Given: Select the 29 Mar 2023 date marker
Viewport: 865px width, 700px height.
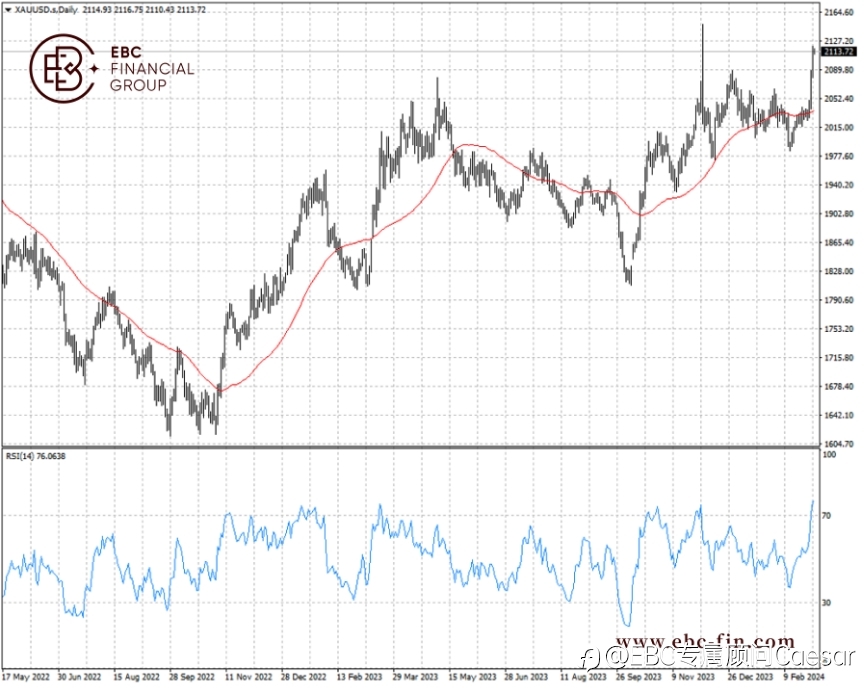Looking at the screenshot, I should click(x=415, y=677).
